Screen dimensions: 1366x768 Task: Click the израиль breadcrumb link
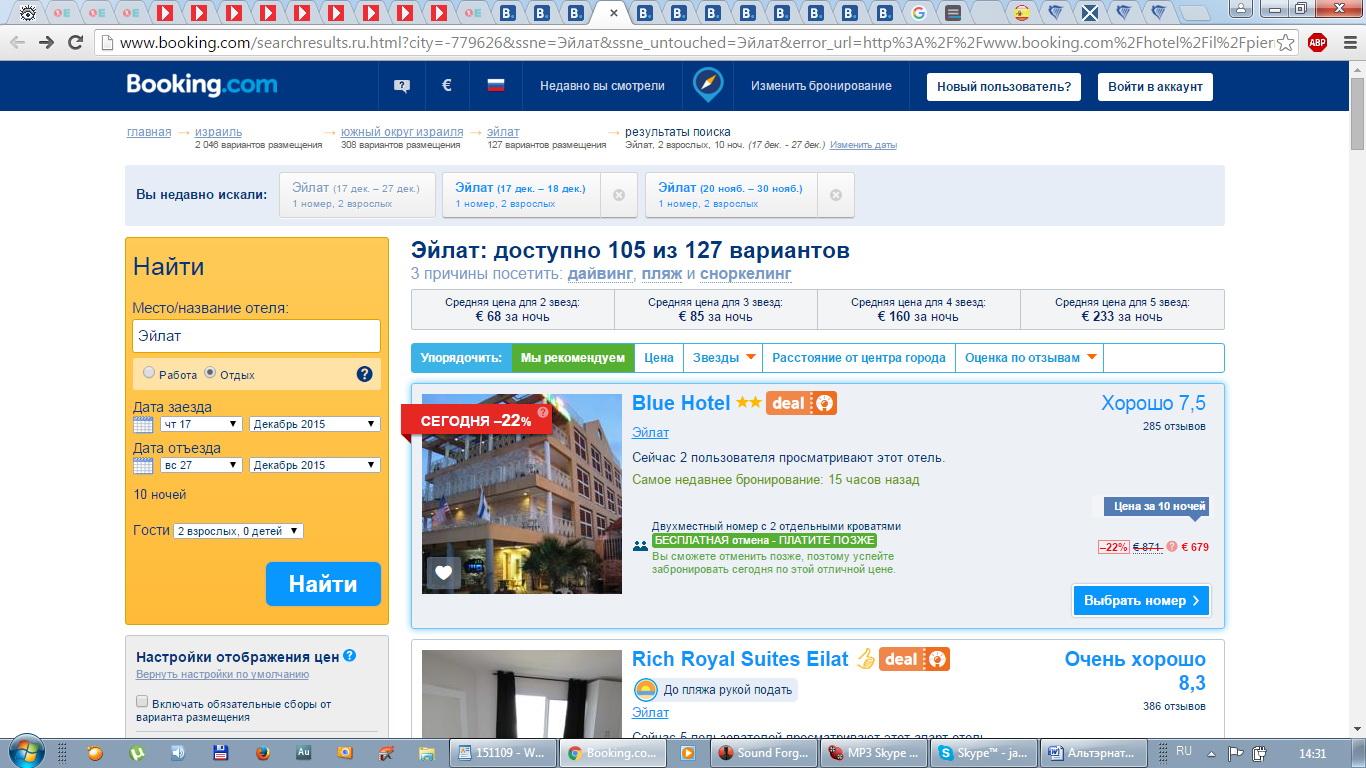tap(218, 132)
